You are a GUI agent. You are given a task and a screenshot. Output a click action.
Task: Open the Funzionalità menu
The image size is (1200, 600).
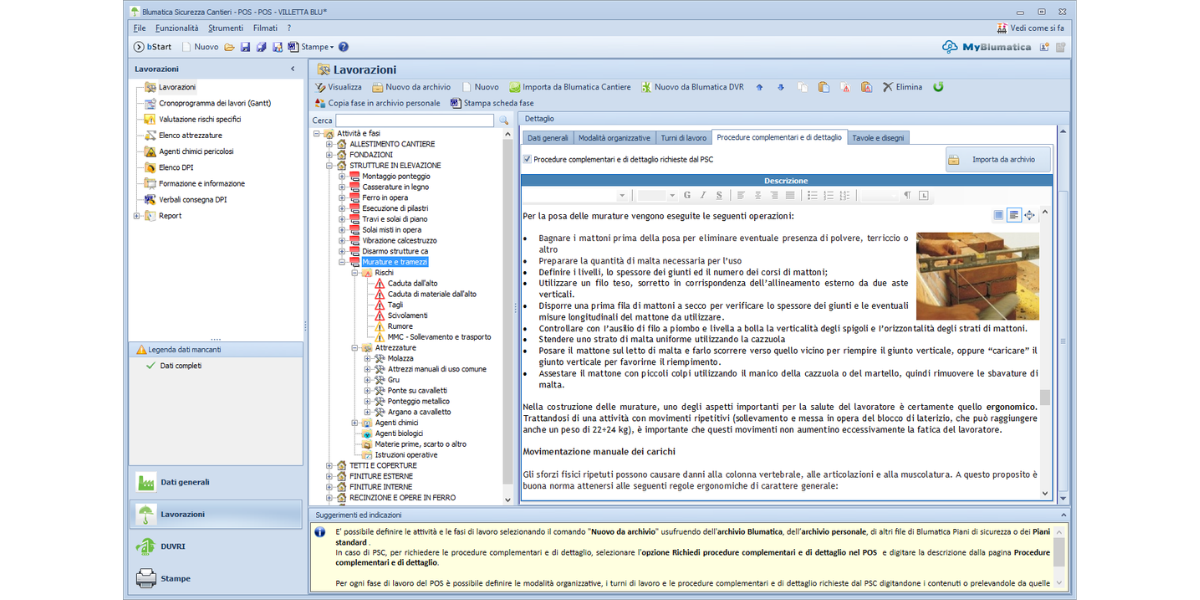click(x=177, y=28)
